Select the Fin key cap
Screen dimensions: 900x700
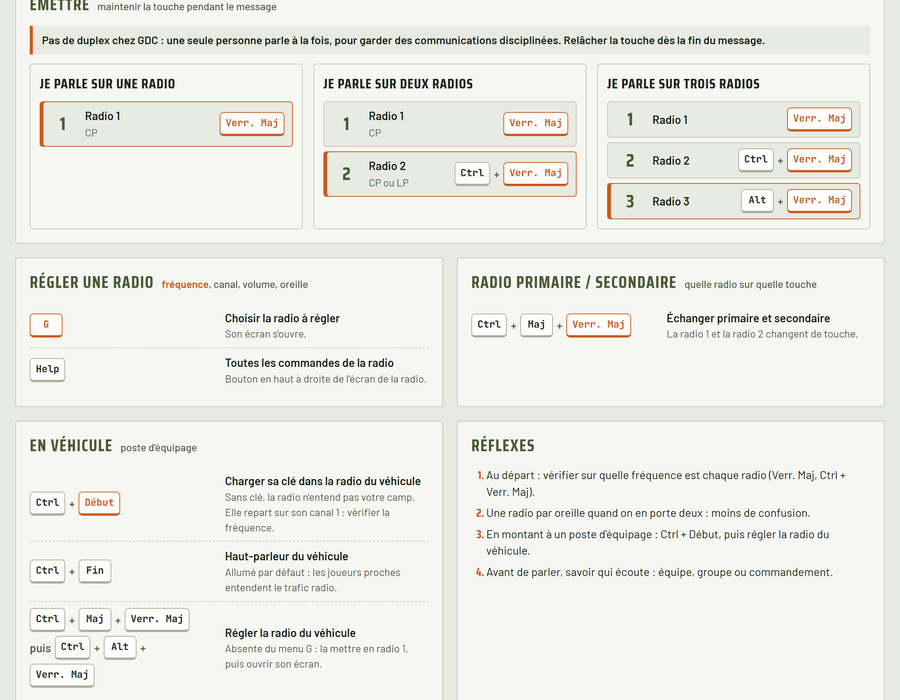pyautogui.click(x=95, y=570)
